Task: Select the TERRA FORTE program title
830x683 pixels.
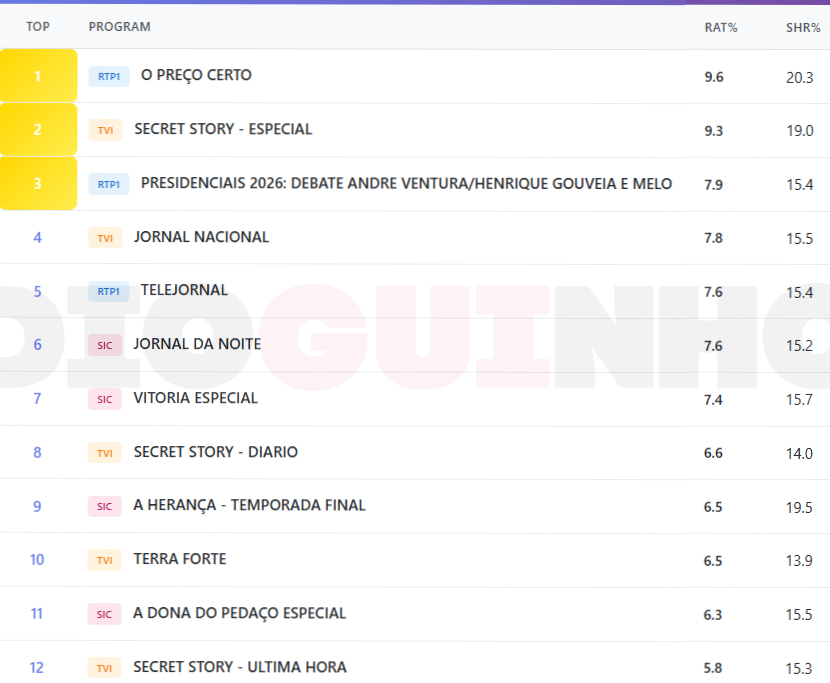Action: pos(180,559)
